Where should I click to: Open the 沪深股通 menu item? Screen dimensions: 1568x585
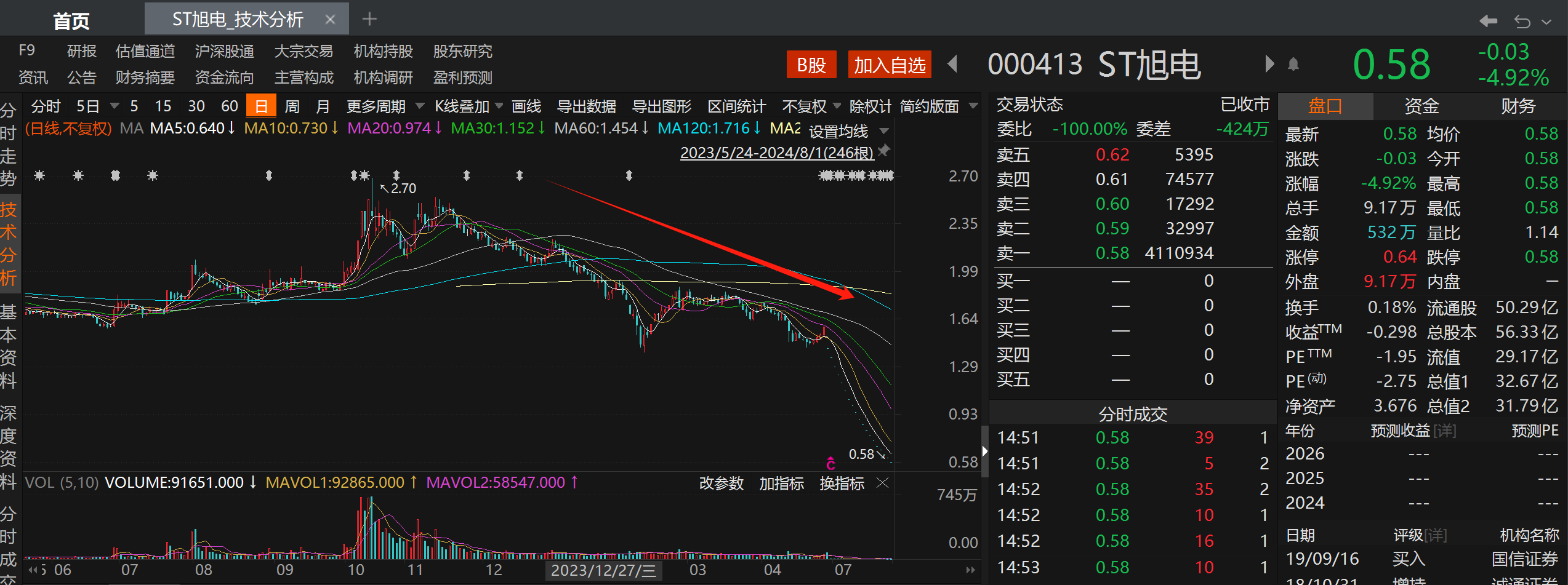tap(225, 51)
